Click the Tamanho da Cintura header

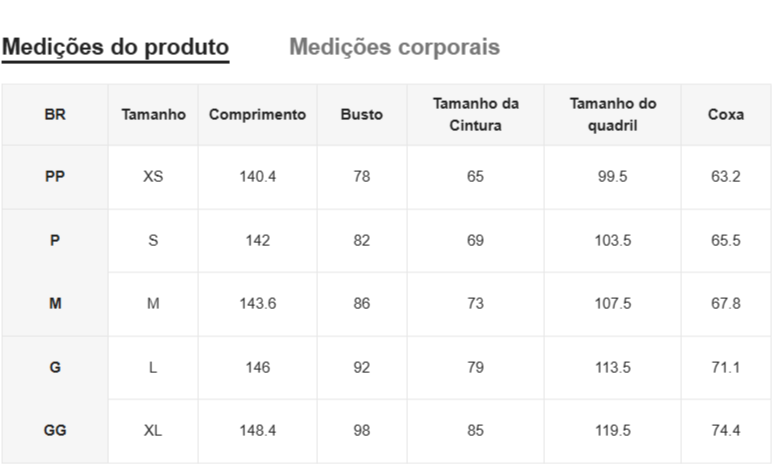[475, 115]
